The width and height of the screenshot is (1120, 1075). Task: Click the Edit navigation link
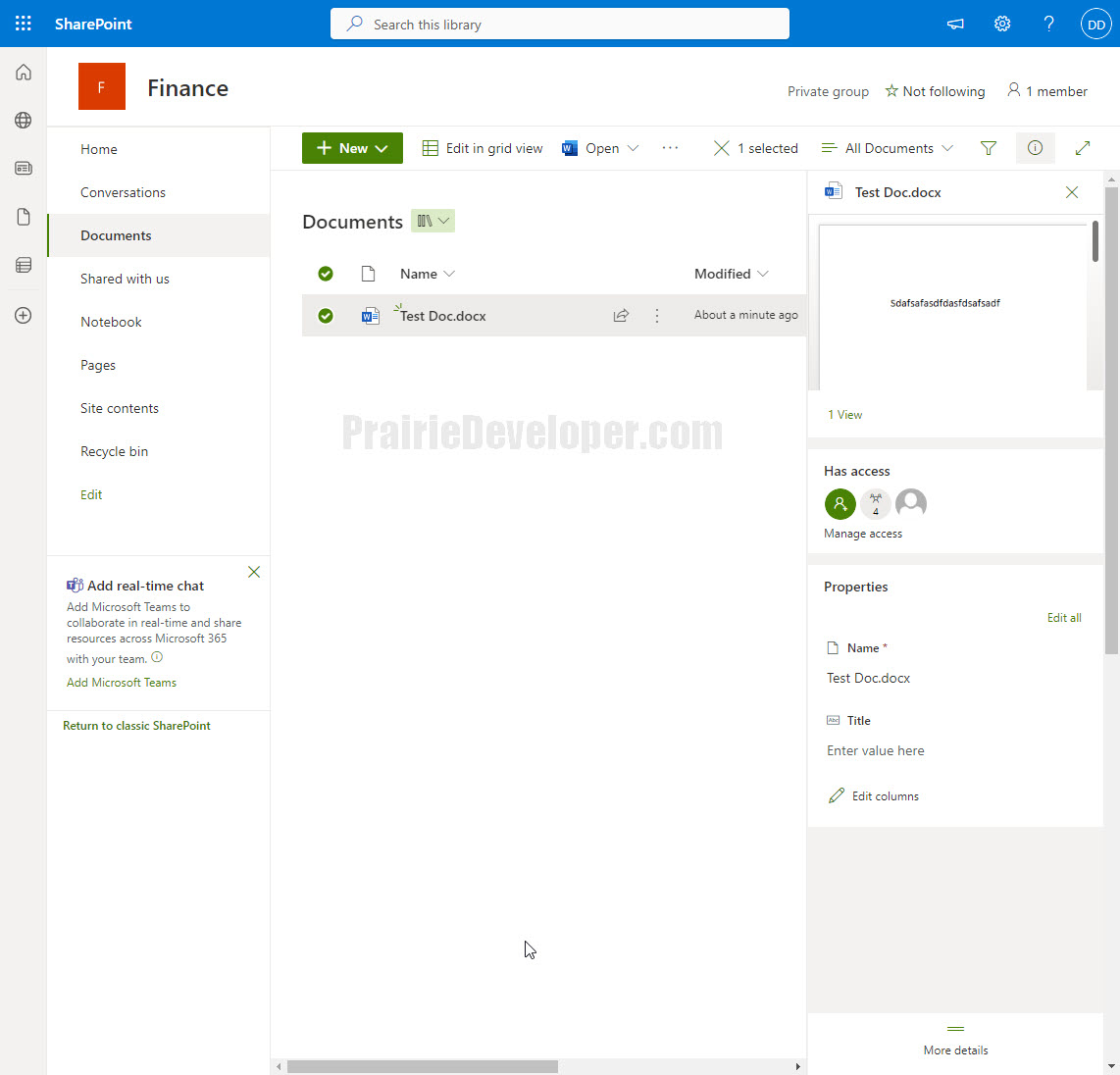coord(91,494)
